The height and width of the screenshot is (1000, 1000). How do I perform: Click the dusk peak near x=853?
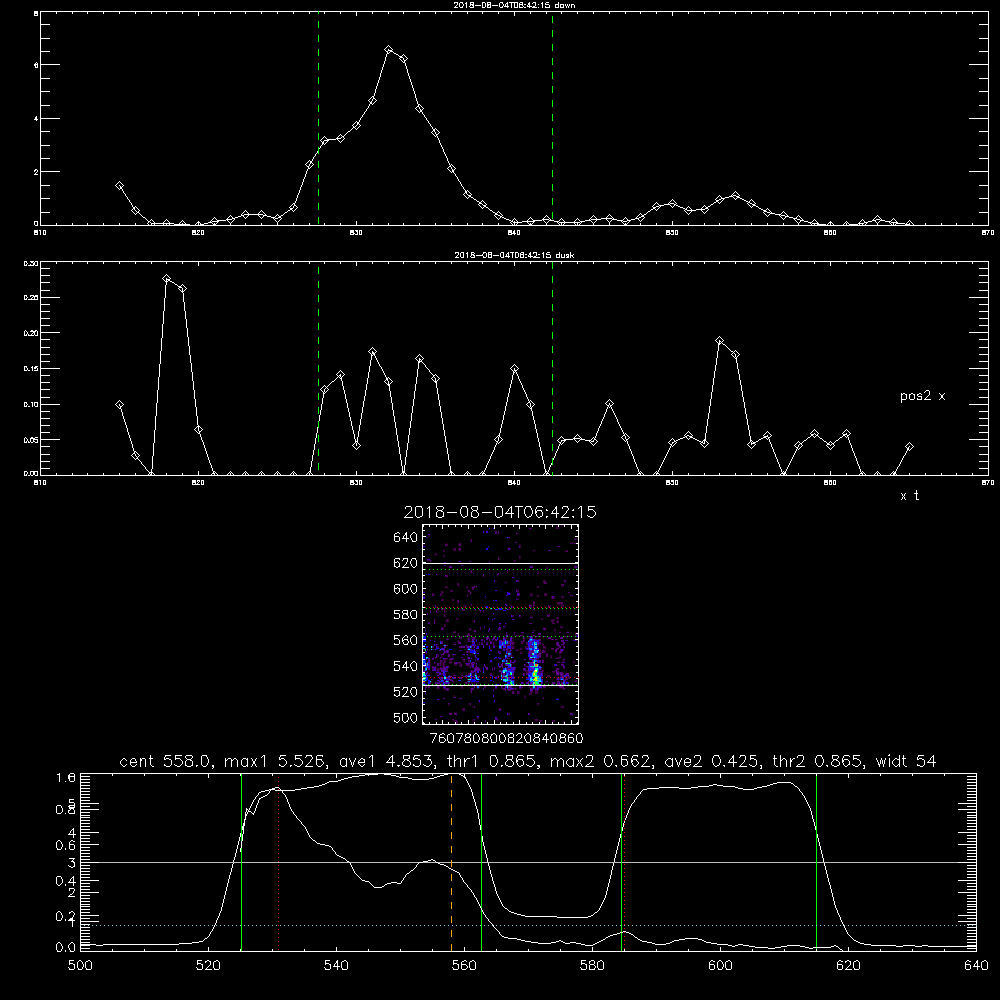pos(719,341)
